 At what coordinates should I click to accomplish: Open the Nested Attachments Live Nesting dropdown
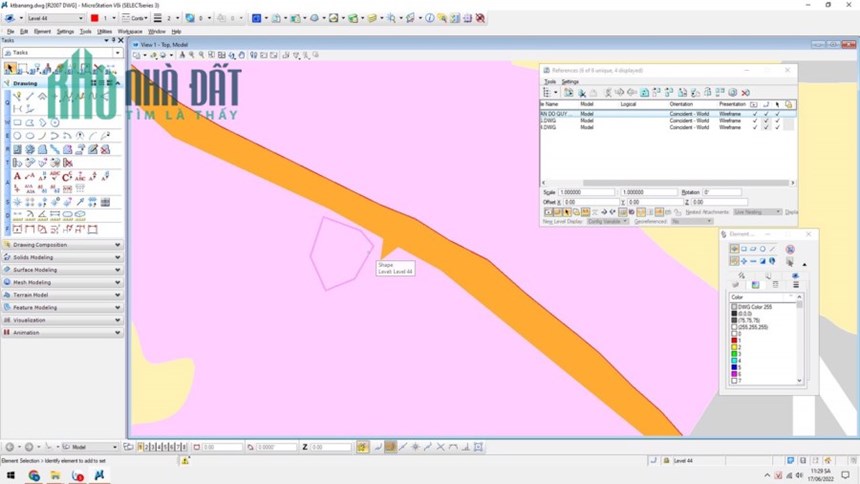coord(757,212)
